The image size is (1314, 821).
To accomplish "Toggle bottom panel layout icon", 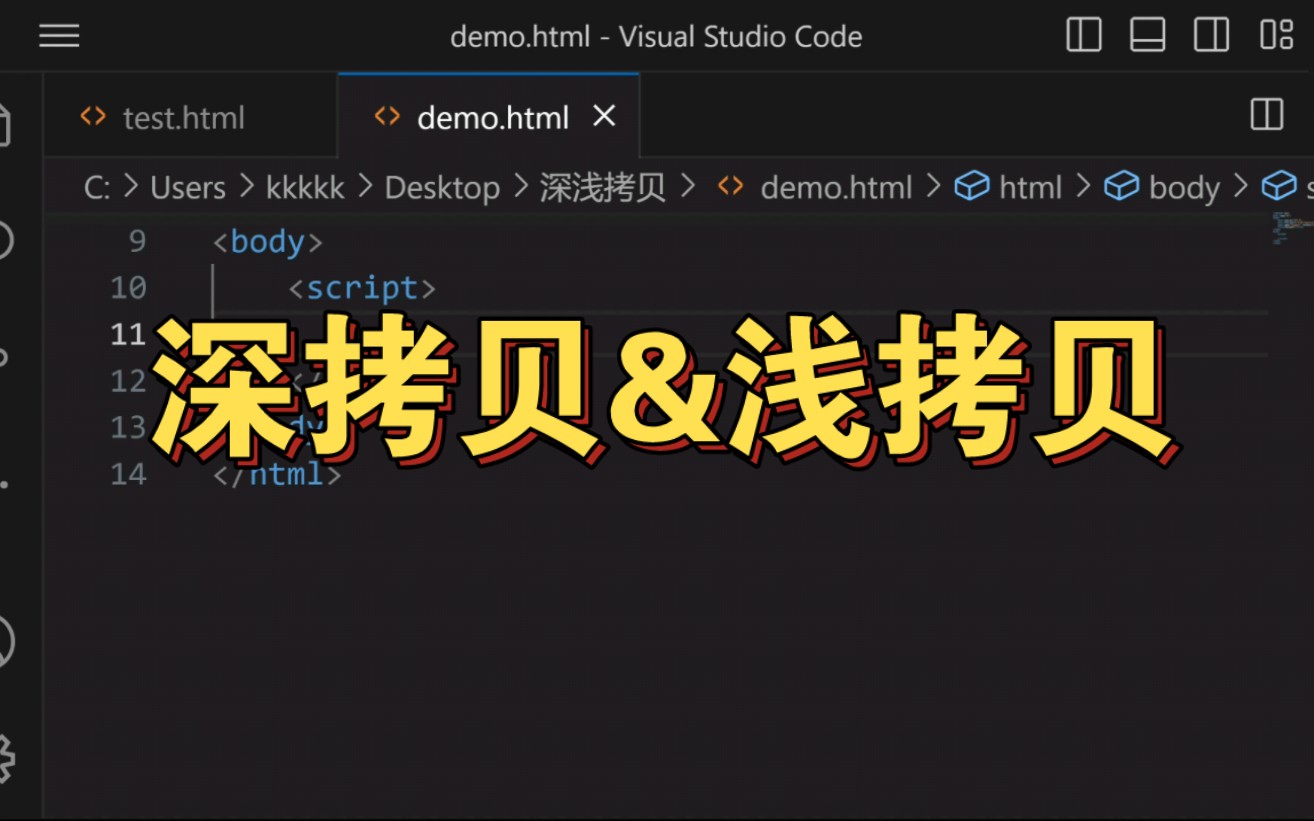I will click(x=1148, y=35).
